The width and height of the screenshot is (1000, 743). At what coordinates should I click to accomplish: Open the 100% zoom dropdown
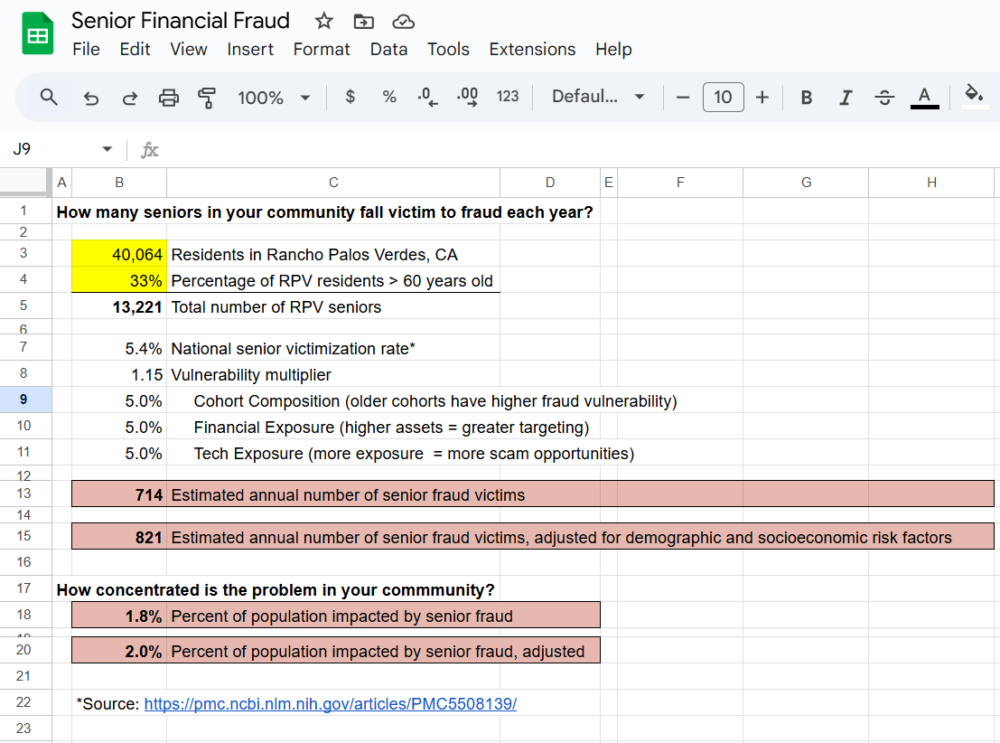pyautogui.click(x=274, y=97)
